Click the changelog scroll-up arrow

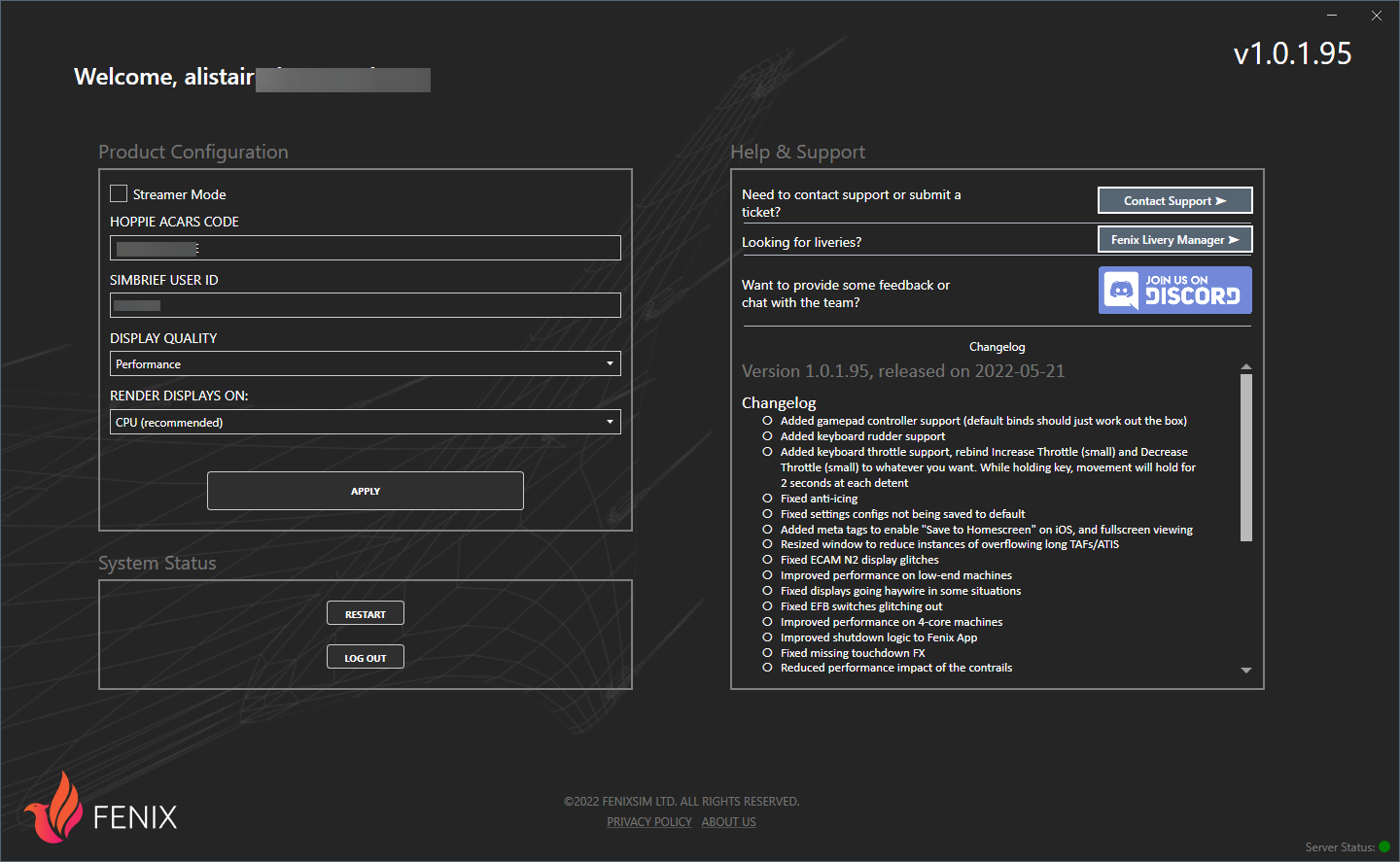click(x=1246, y=366)
